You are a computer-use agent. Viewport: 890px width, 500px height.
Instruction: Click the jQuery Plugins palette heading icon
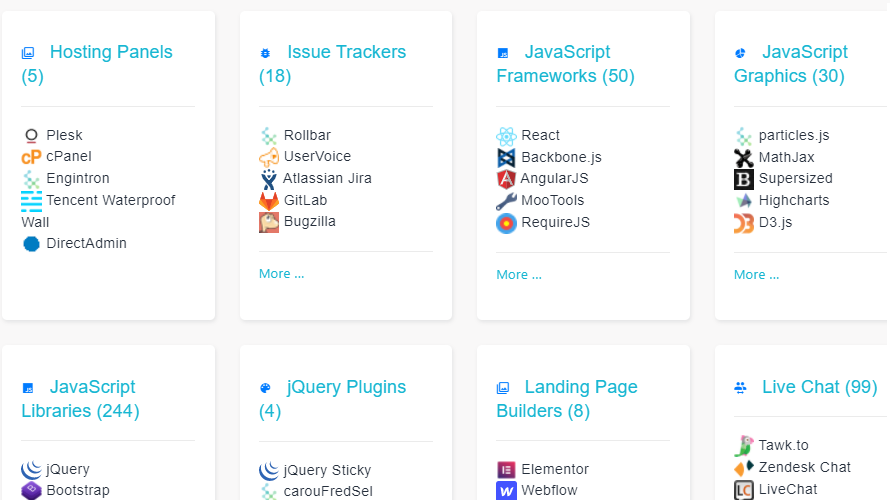point(265,388)
